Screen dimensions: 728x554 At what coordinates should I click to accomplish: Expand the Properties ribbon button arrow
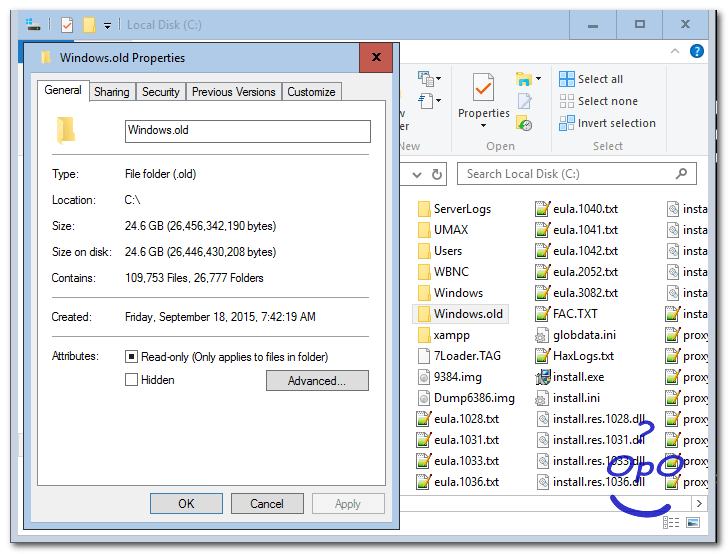(483, 125)
